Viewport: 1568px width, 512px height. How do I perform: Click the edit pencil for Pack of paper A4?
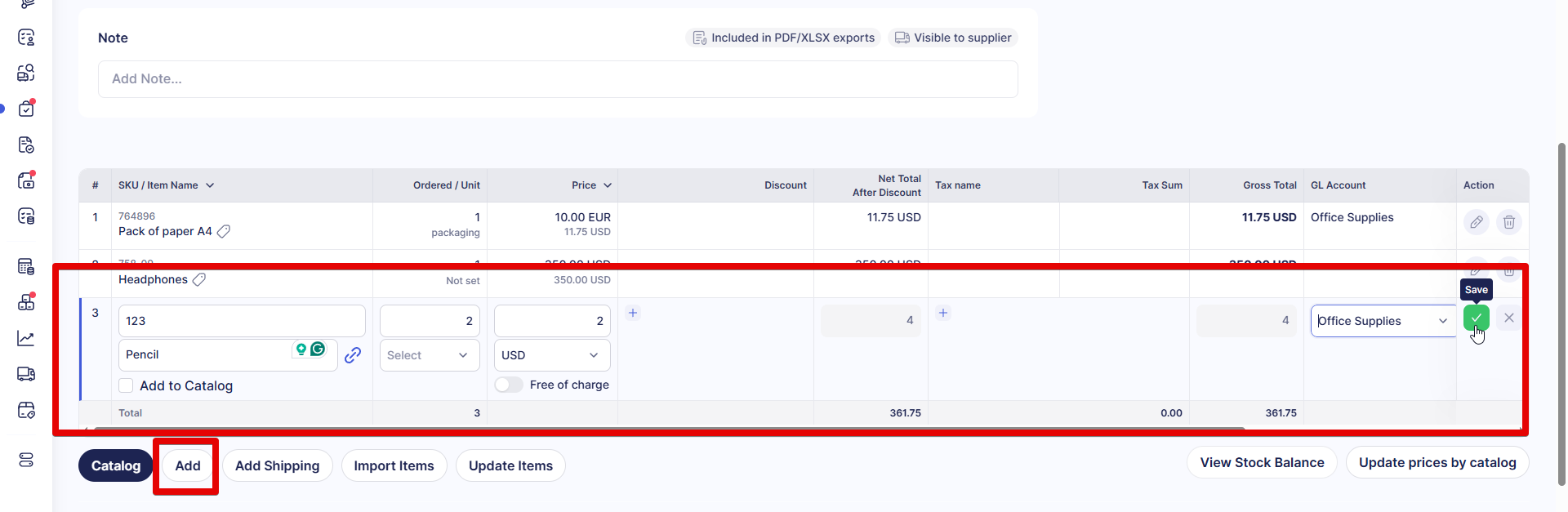[1476, 222]
